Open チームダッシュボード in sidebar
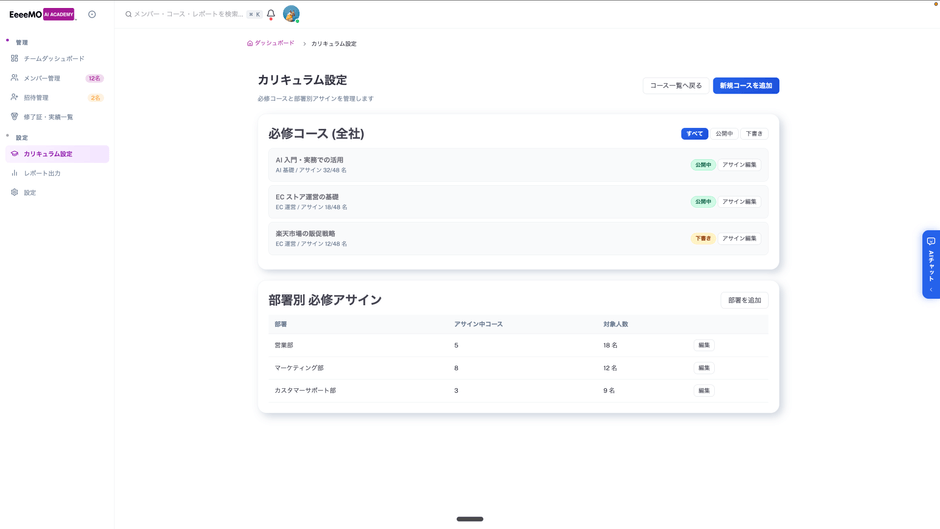This screenshot has height=529, width=940. point(57,59)
